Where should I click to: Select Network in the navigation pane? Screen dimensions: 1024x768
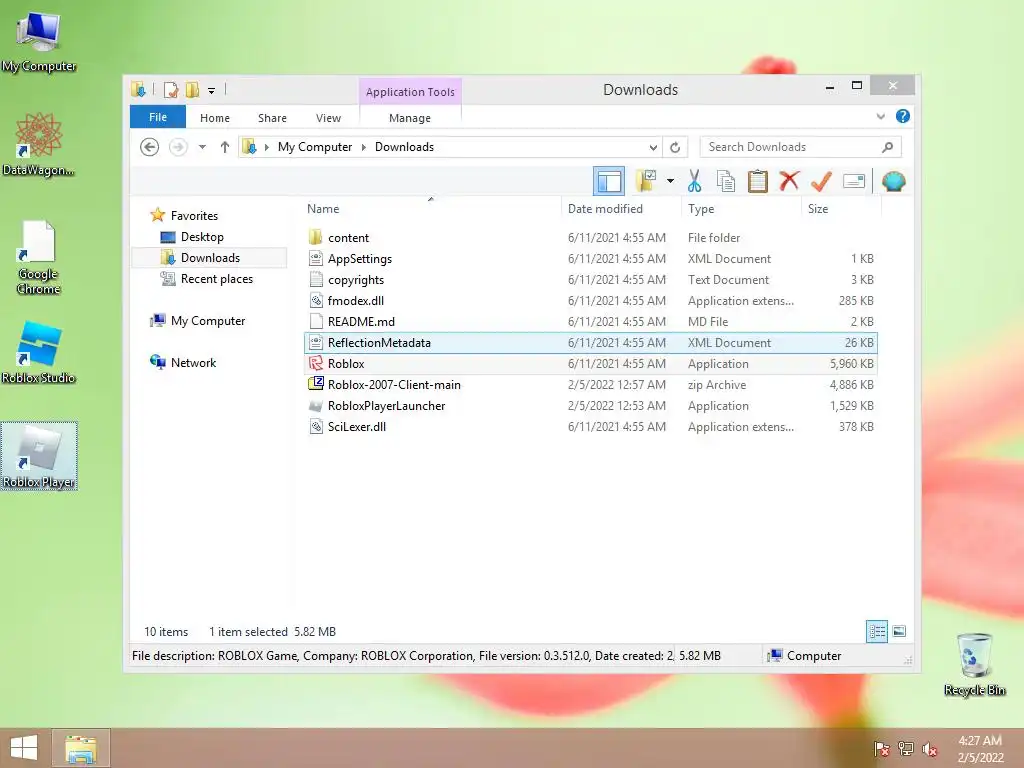(x=193, y=363)
